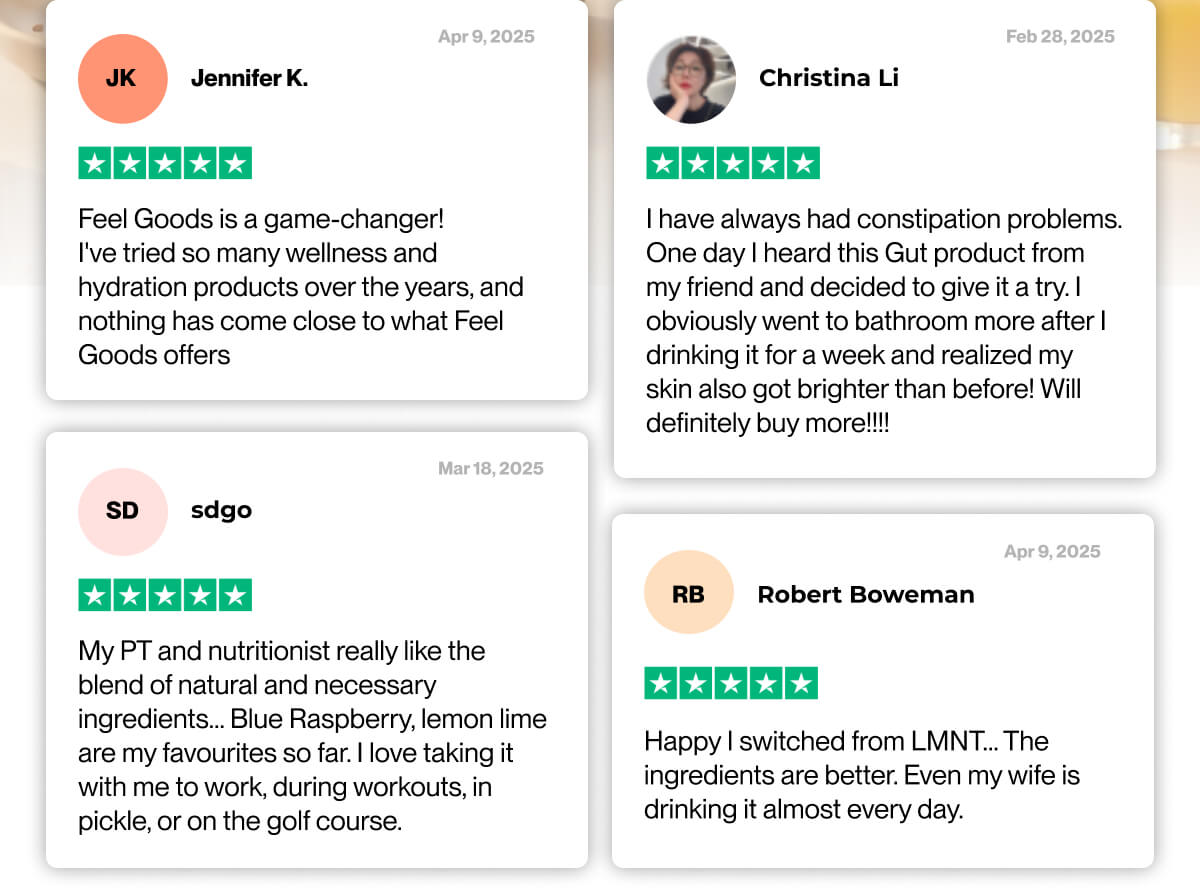
Task: Click the Feb 28, 2025 review date
Action: tap(1060, 37)
